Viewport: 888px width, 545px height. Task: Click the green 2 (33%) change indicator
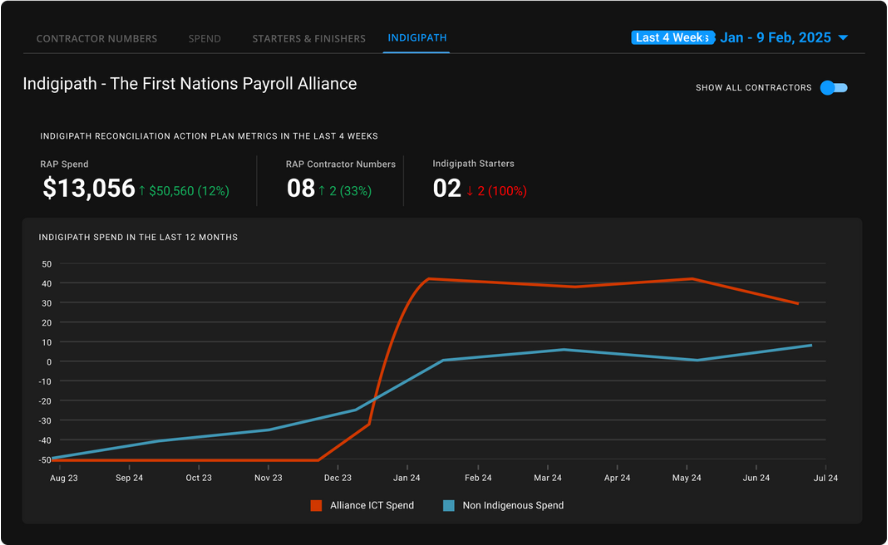click(x=345, y=191)
